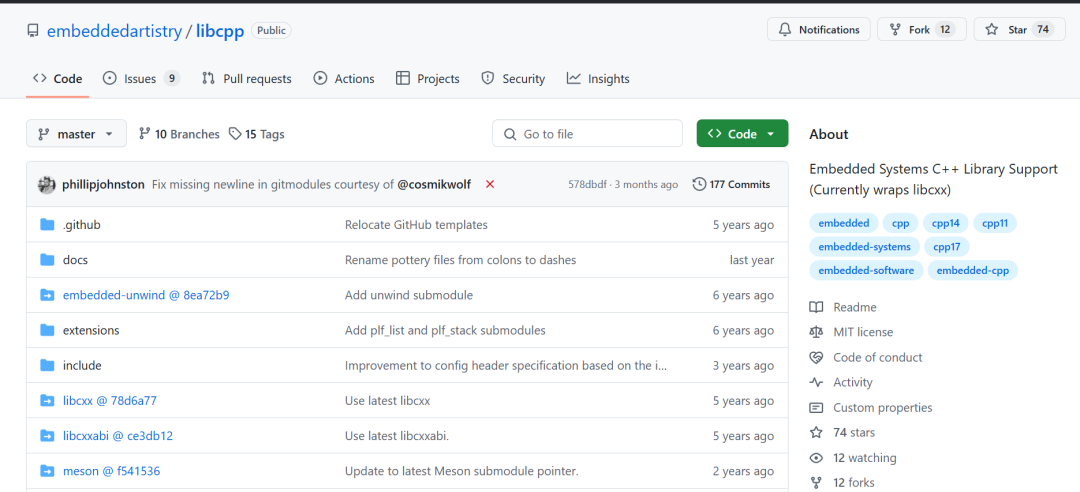Expand the green Code dropdown button
Image resolution: width=1080 pixels, height=492 pixels.
point(742,134)
